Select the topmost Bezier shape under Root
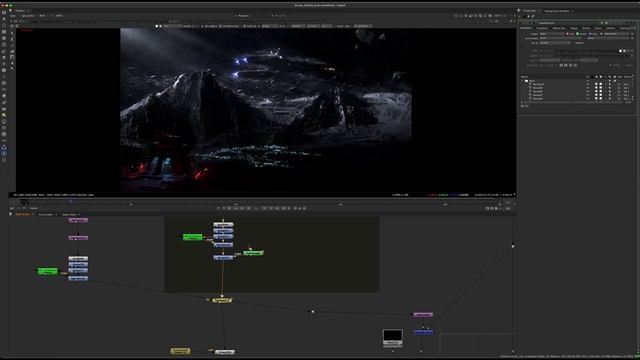The image size is (640, 360). click(x=538, y=84)
